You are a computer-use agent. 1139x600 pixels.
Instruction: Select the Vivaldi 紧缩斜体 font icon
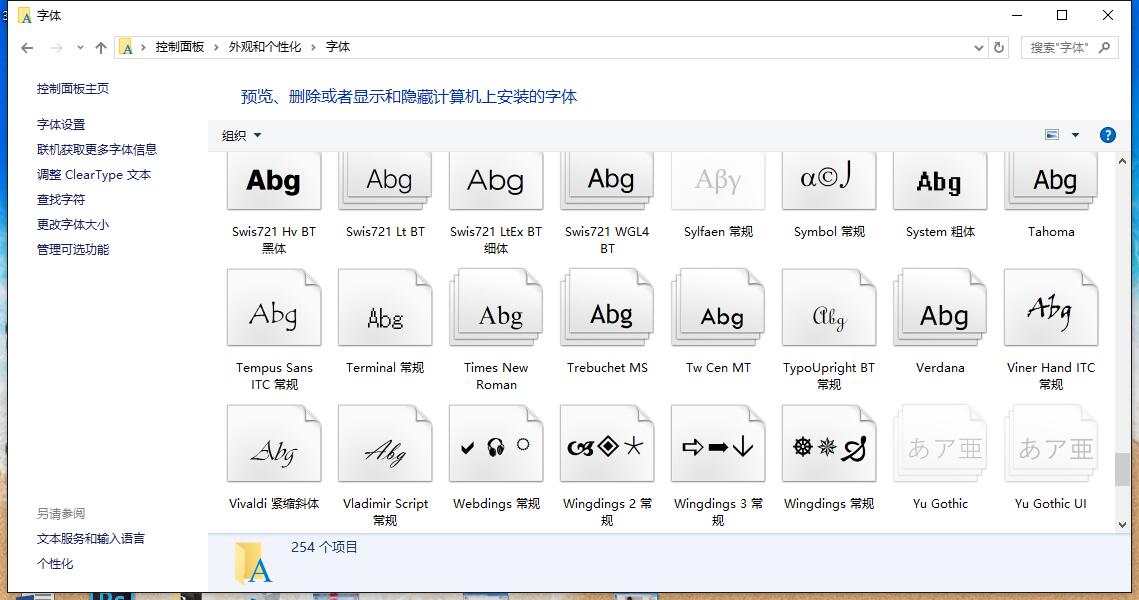[x=274, y=444]
